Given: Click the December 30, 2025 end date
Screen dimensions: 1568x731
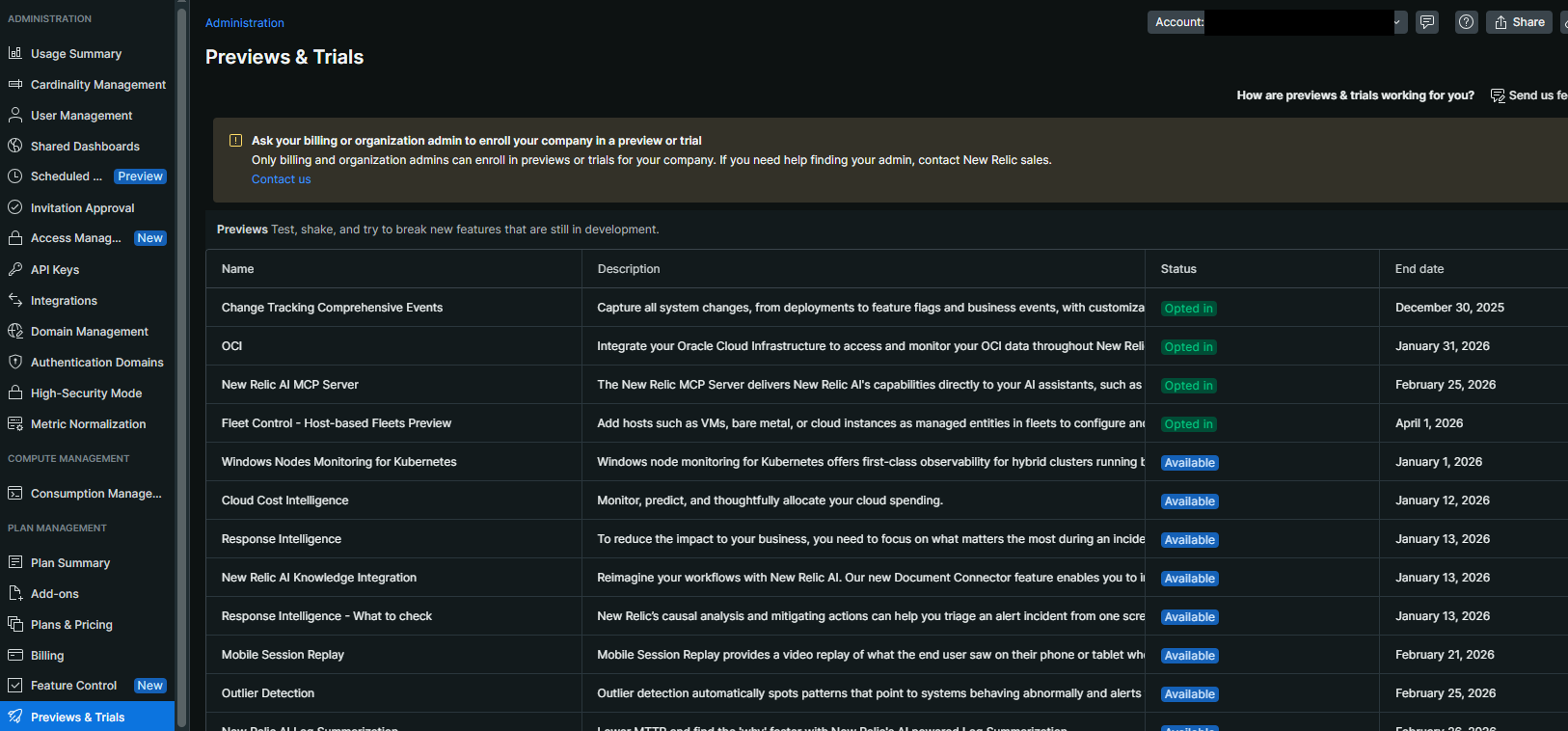Looking at the screenshot, I should pyautogui.click(x=1449, y=308).
